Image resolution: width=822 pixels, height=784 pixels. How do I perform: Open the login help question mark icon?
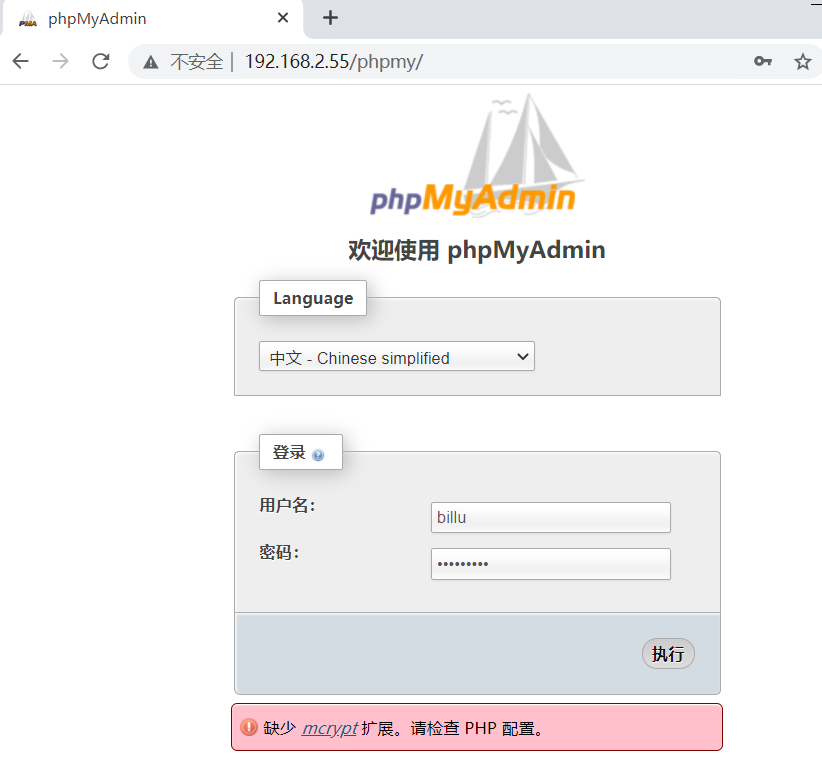pyautogui.click(x=318, y=455)
